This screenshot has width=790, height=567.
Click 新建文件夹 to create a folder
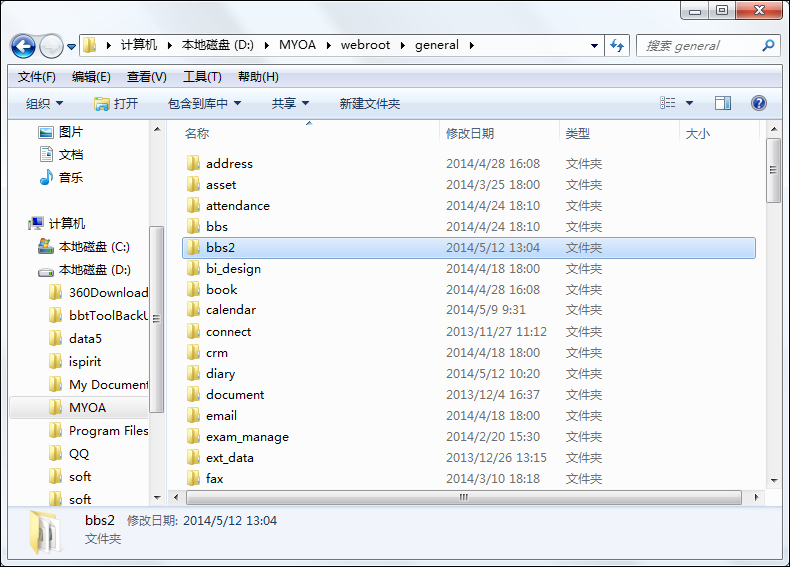(369, 103)
